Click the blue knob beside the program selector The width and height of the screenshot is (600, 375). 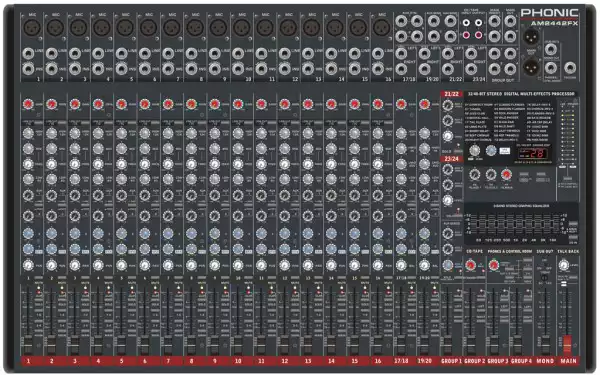click(x=491, y=150)
